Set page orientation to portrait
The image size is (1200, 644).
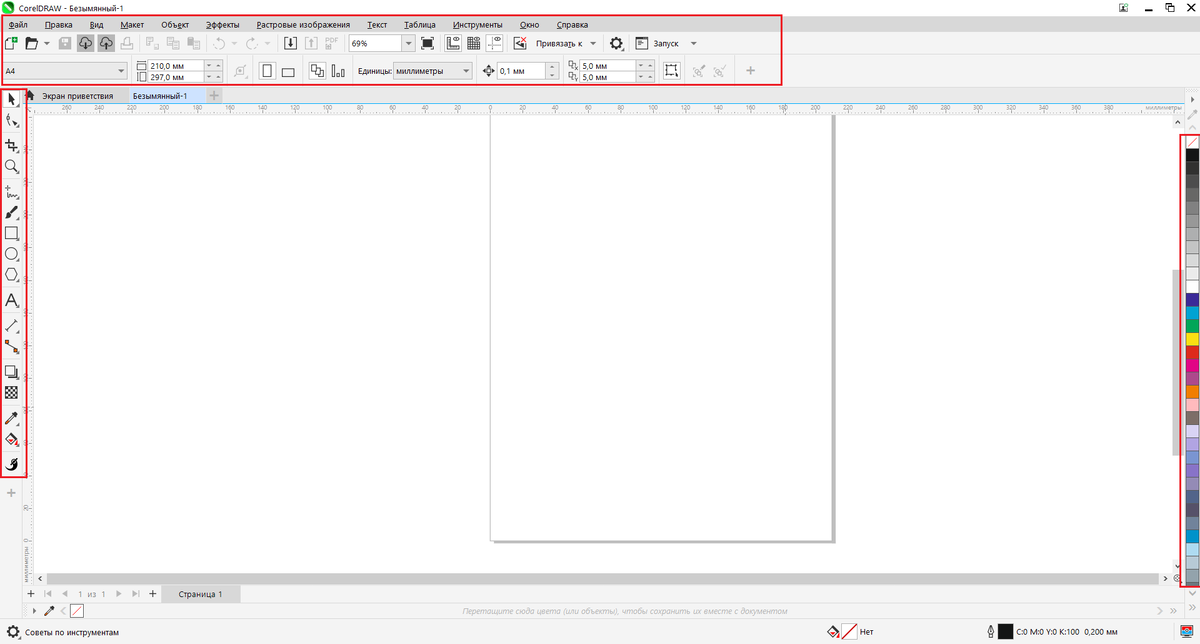tap(267, 71)
